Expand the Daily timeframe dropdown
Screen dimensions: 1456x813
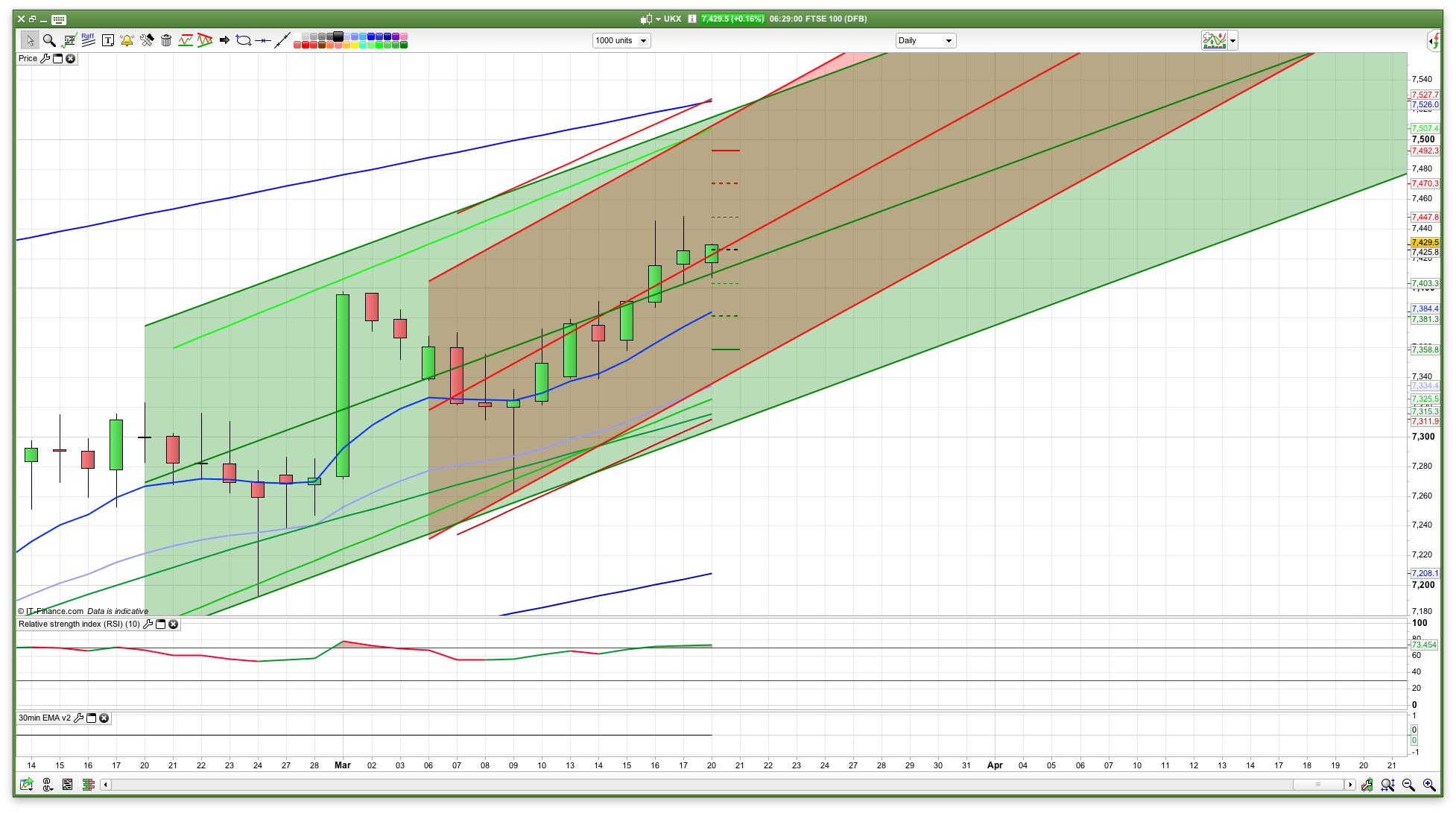(948, 41)
